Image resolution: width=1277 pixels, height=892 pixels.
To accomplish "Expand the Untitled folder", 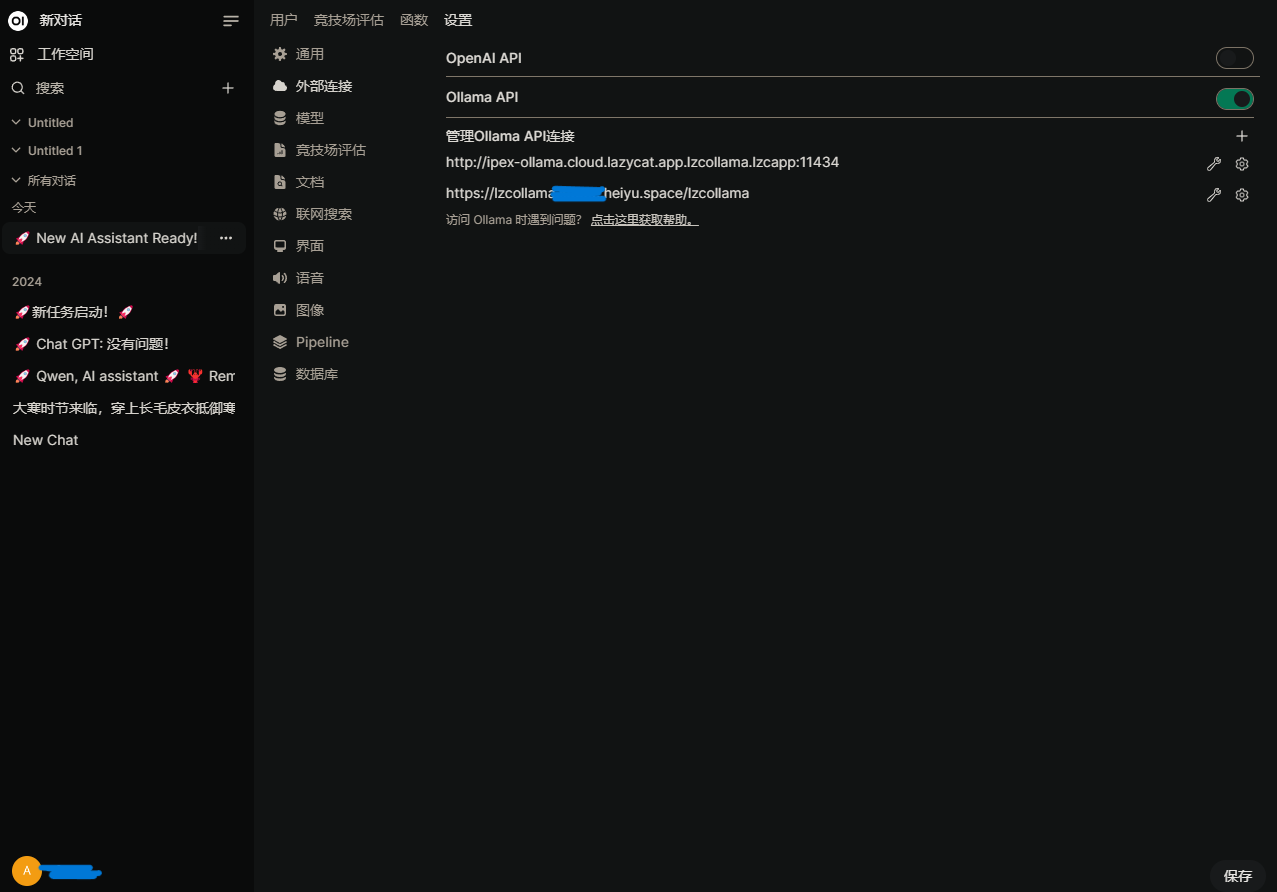I will [42, 122].
